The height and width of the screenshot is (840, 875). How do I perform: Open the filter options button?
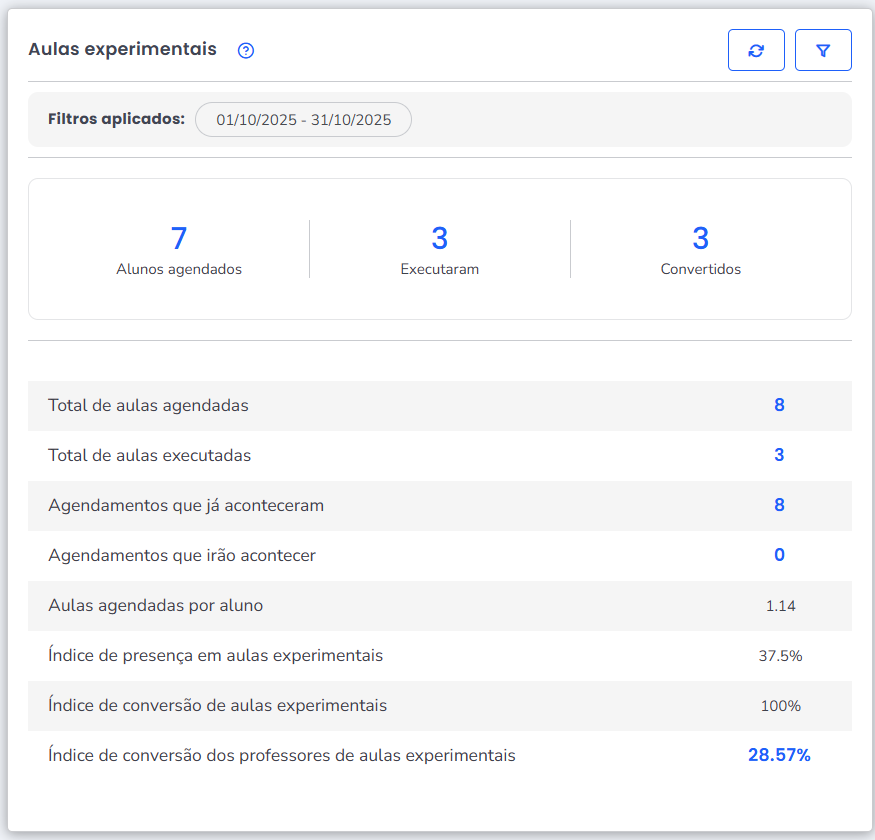click(823, 50)
